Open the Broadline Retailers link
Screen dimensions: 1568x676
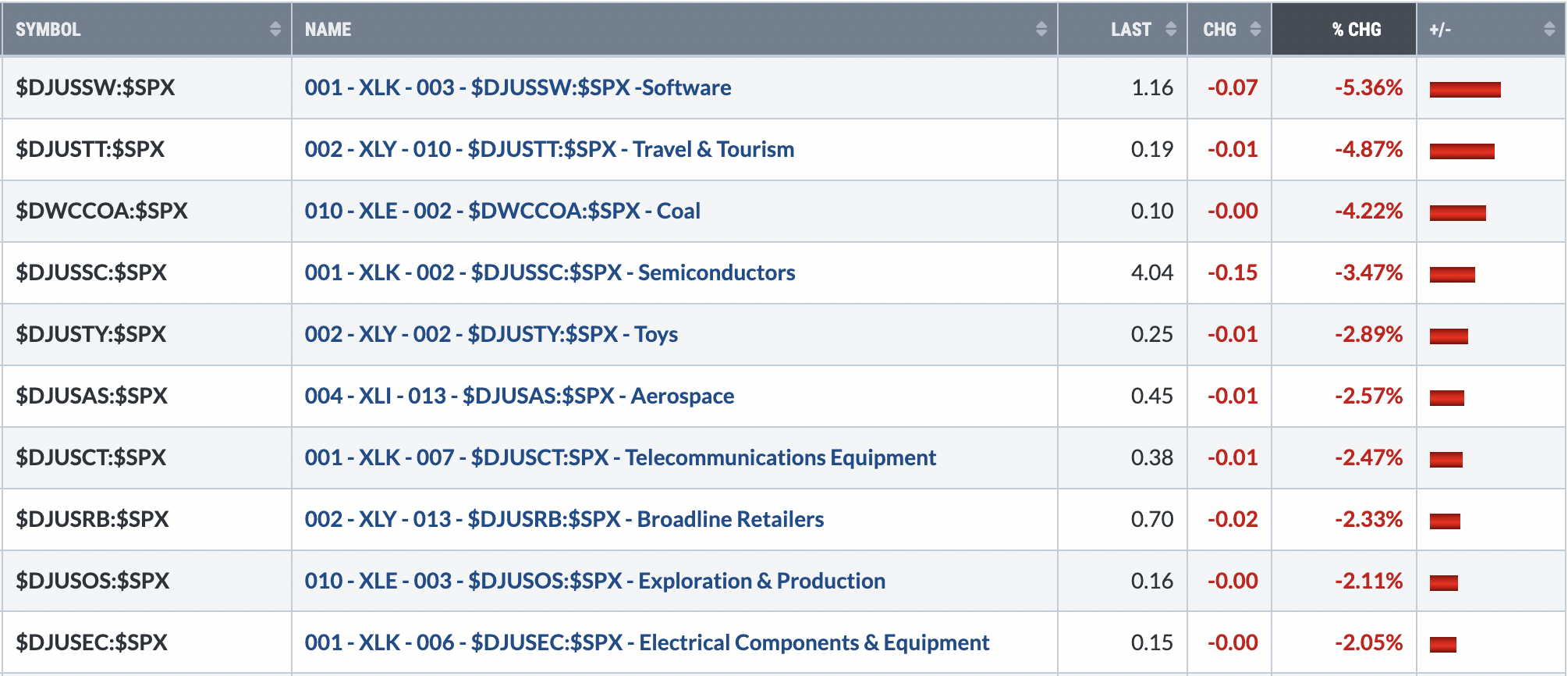pyautogui.click(x=564, y=519)
